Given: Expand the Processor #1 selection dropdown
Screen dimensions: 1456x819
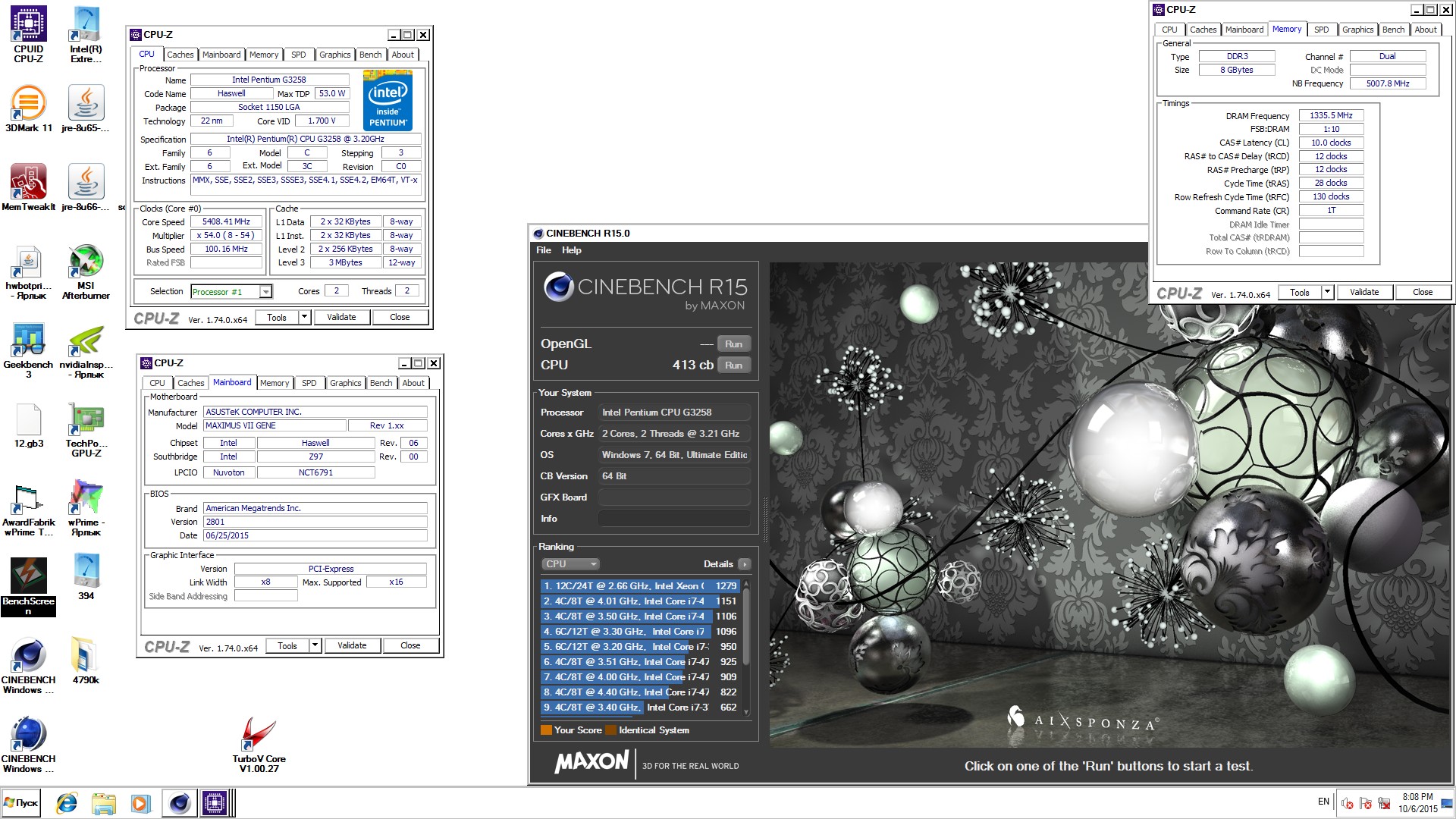Looking at the screenshot, I should coord(265,292).
